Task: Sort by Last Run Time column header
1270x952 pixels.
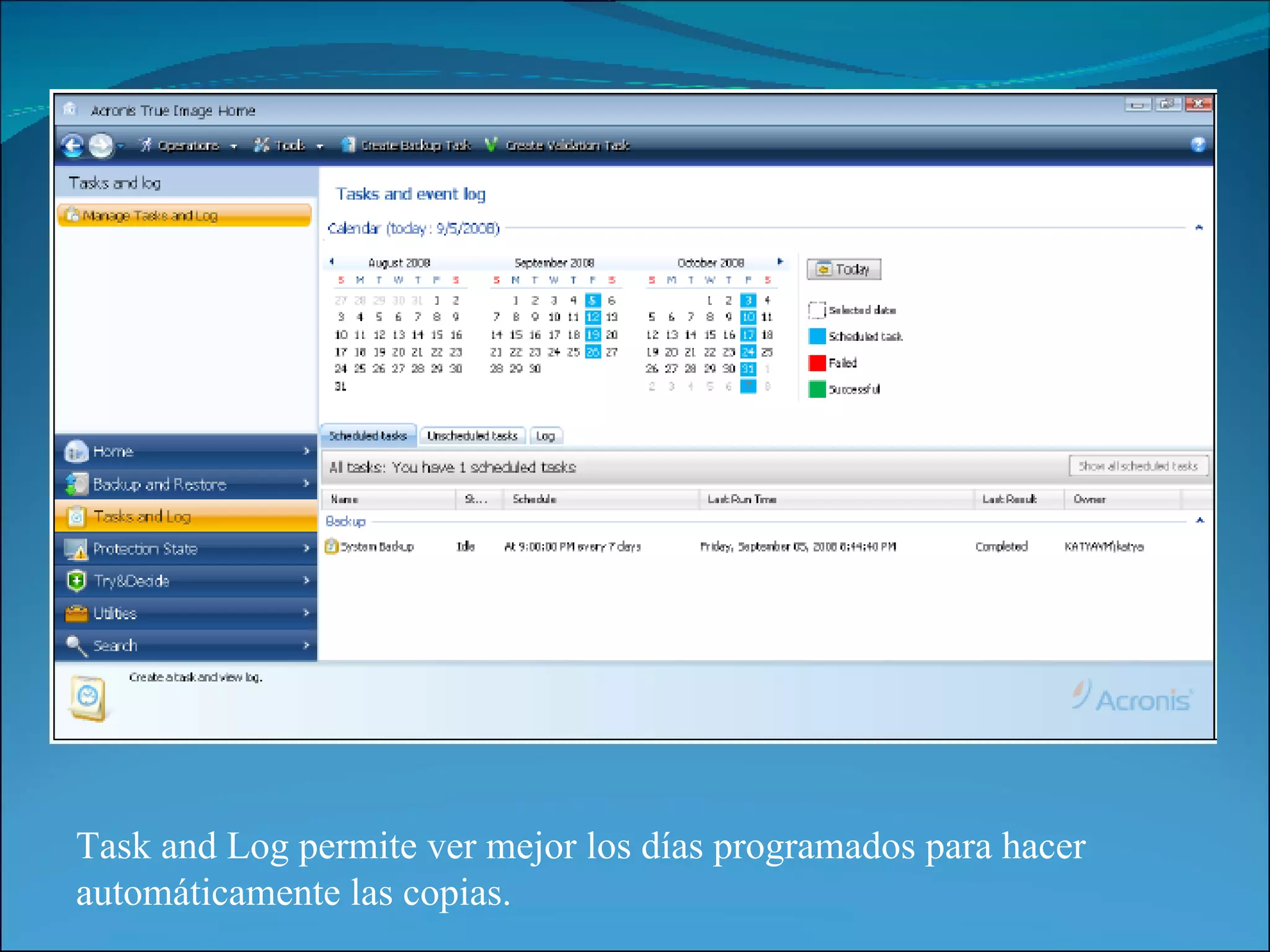Action: click(x=837, y=499)
